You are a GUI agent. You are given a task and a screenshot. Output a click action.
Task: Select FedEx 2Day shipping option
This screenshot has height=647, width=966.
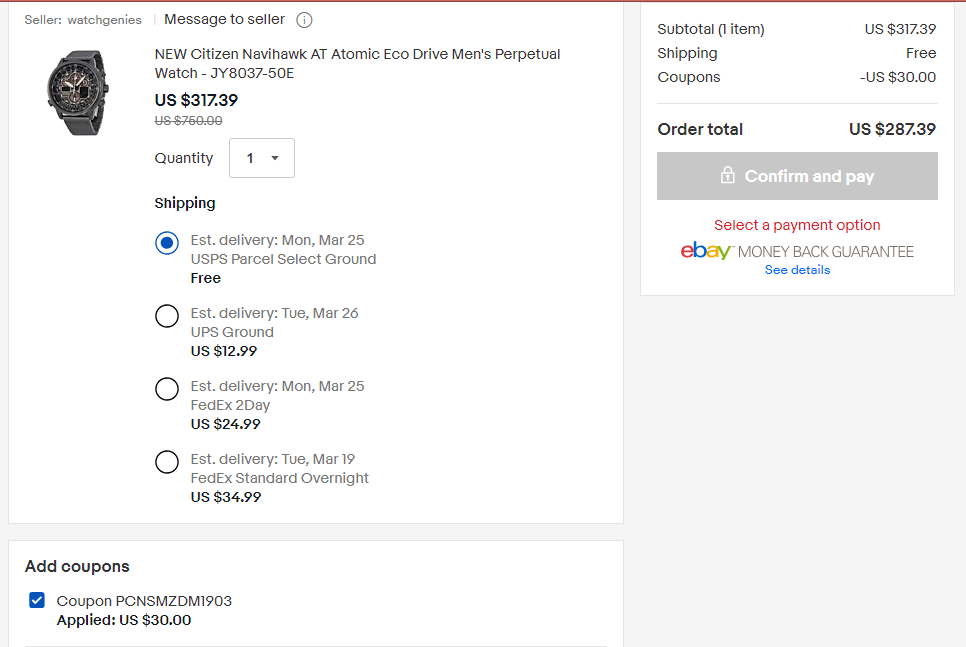(x=167, y=389)
